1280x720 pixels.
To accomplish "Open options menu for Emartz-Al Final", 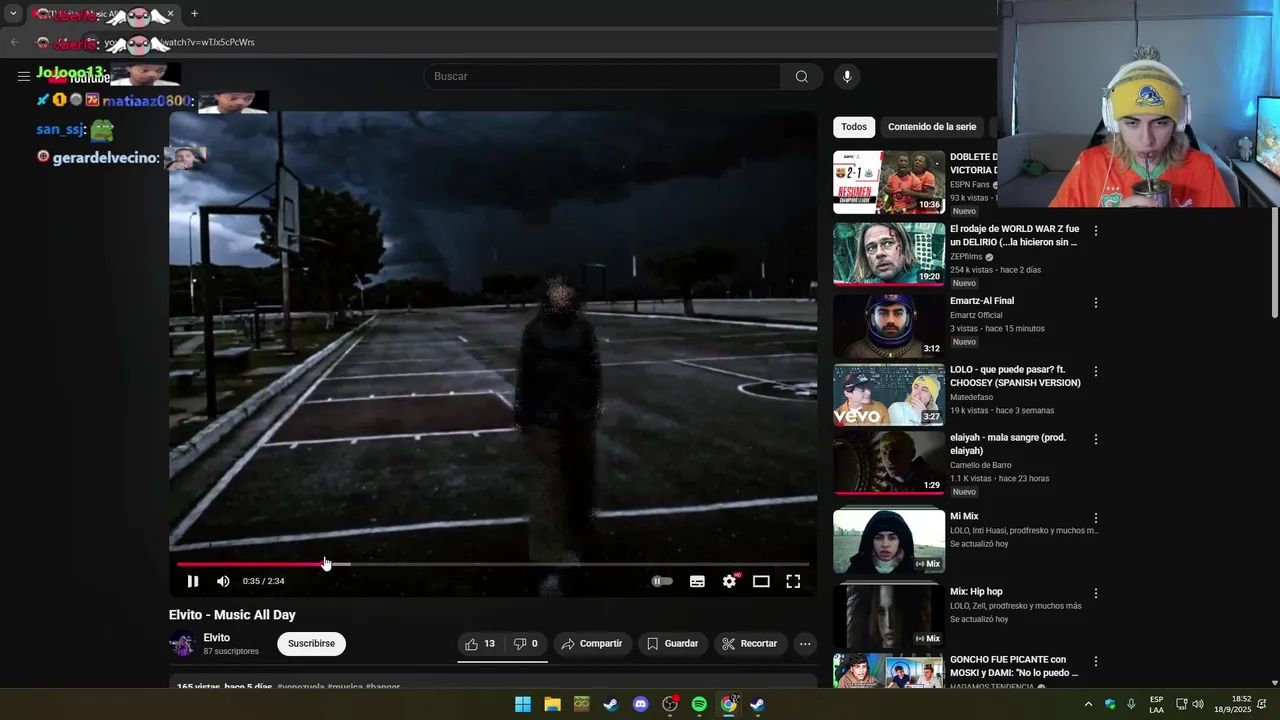I will [x=1096, y=303].
